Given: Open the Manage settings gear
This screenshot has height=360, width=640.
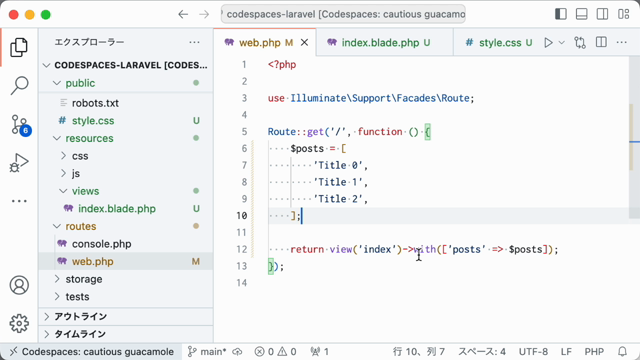Looking at the screenshot, I should [19, 323].
